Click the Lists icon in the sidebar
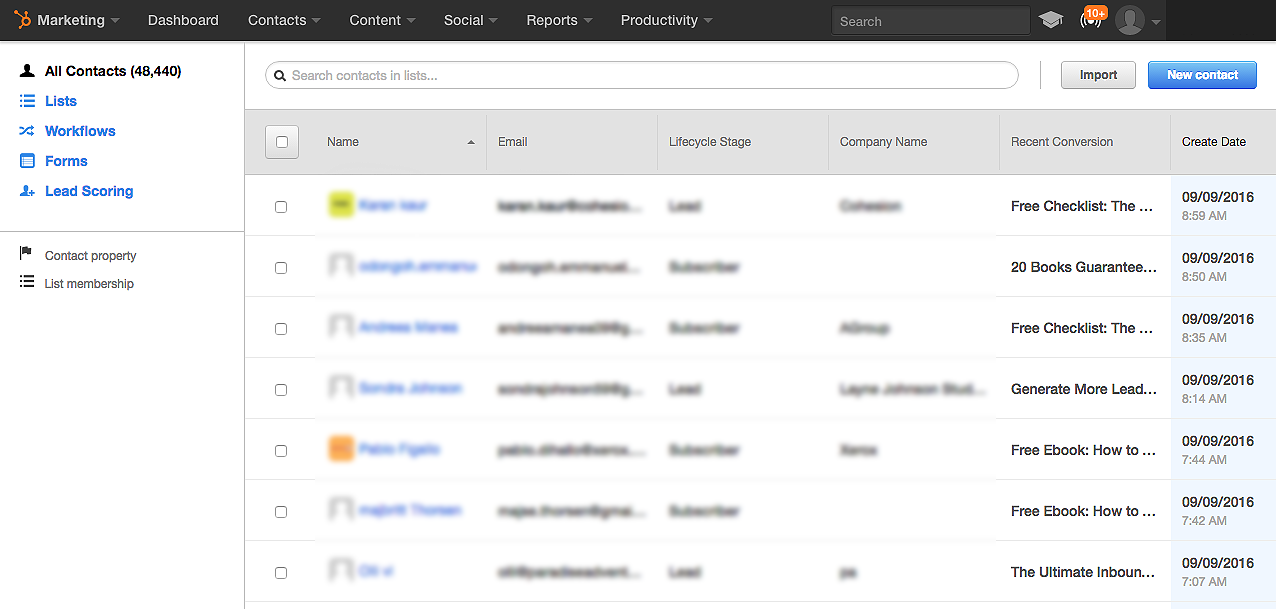The height and width of the screenshot is (609, 1276). [x=27, y=101]
